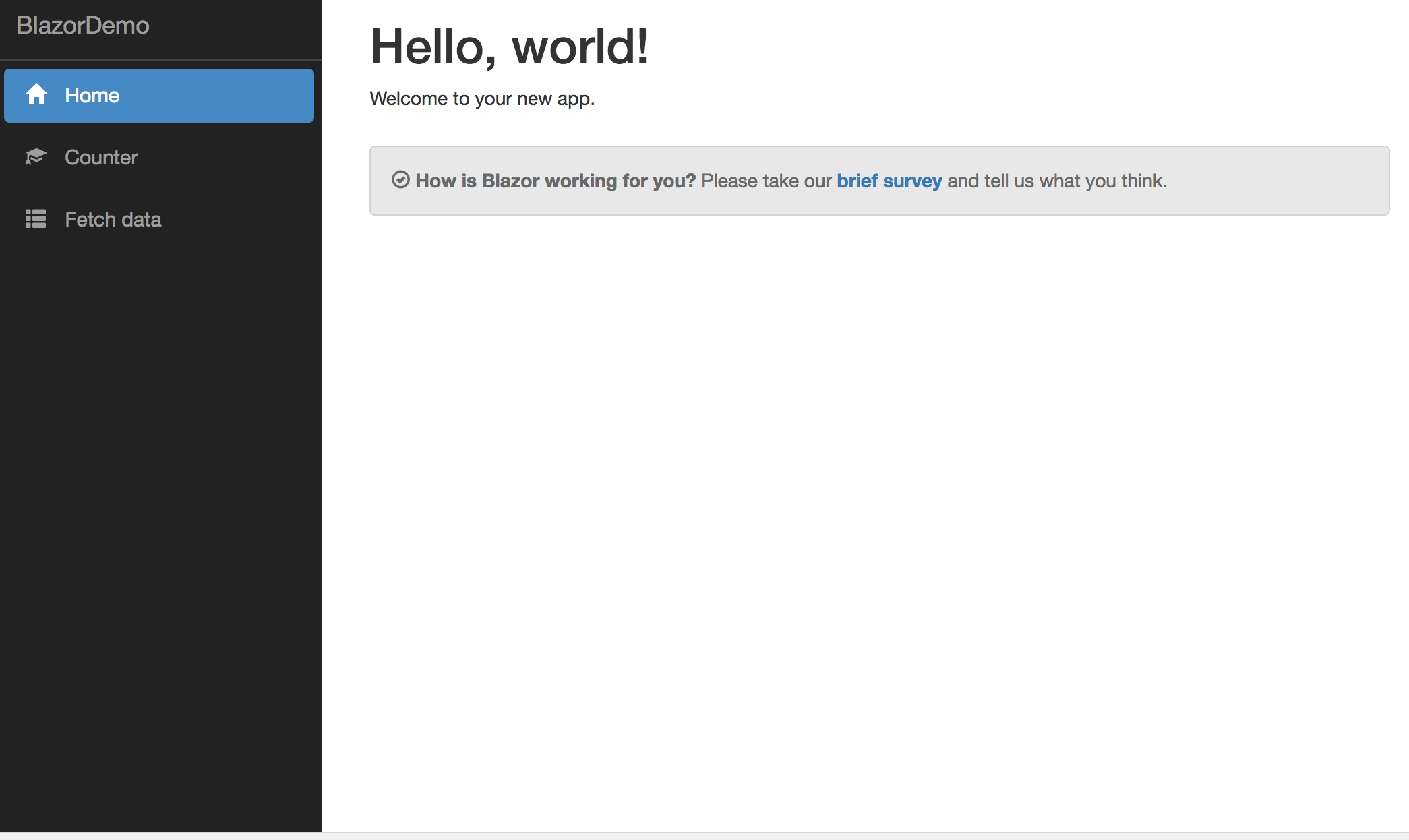Click the Welcome to your new app text
This screenshot has height=840, width=1409.
(482, 98)
